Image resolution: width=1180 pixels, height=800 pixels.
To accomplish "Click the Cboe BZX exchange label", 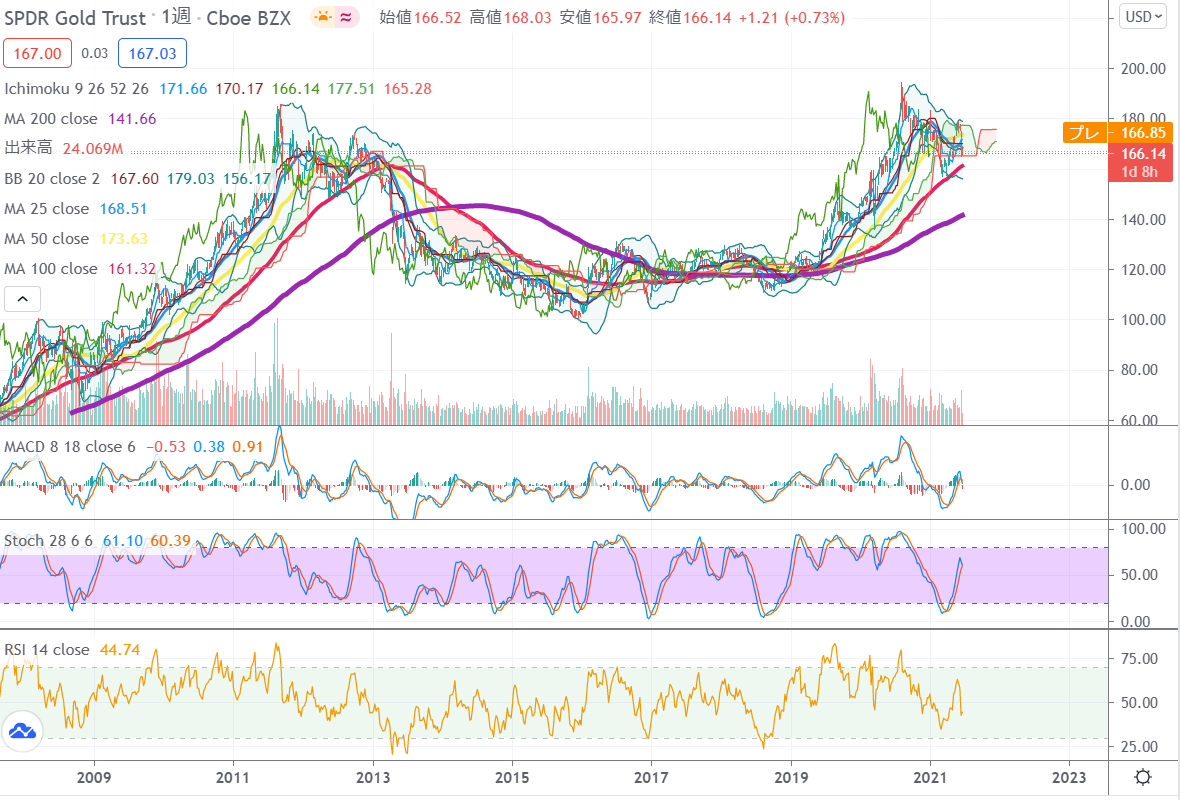I will pos(248,18).
